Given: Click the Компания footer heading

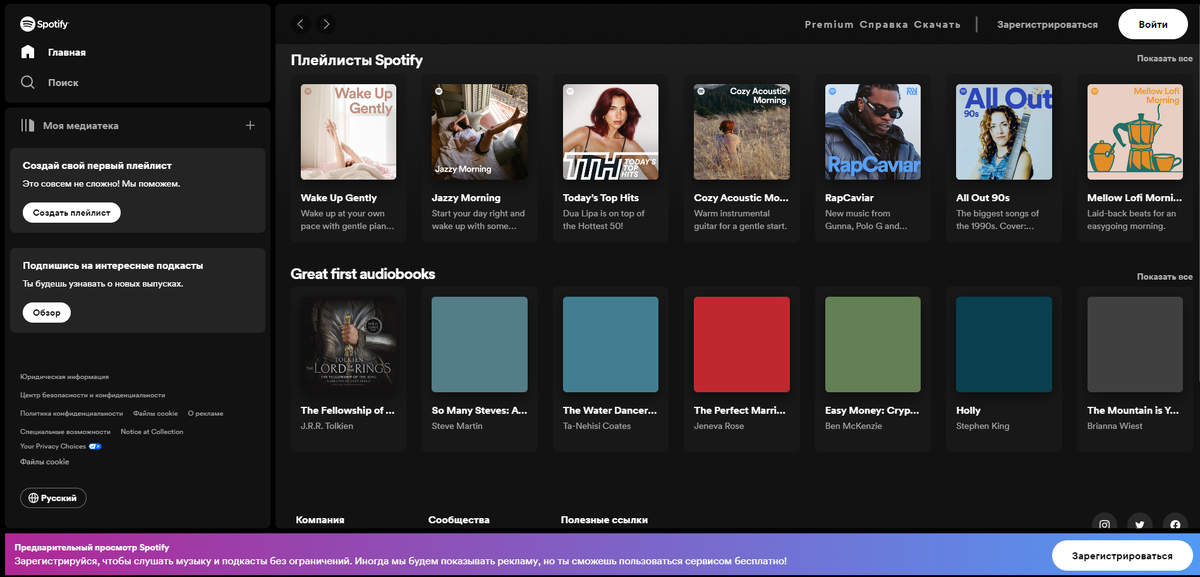Looking at the screenshot, I should click(320, 520).
